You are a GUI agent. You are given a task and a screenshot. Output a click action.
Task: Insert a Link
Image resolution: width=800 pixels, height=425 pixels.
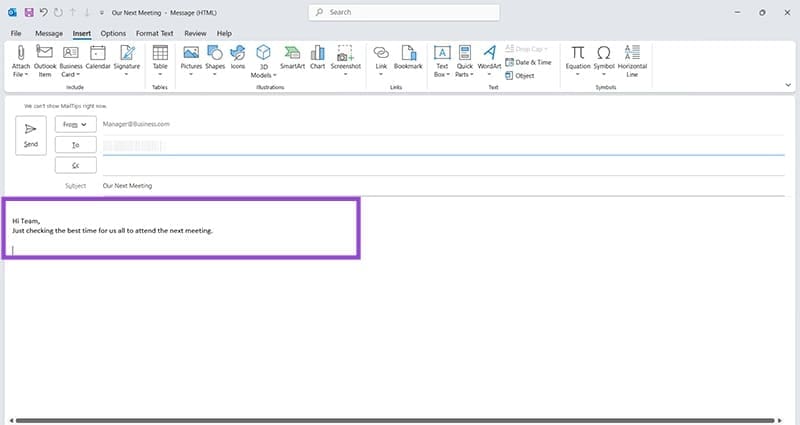coord(381,61)
